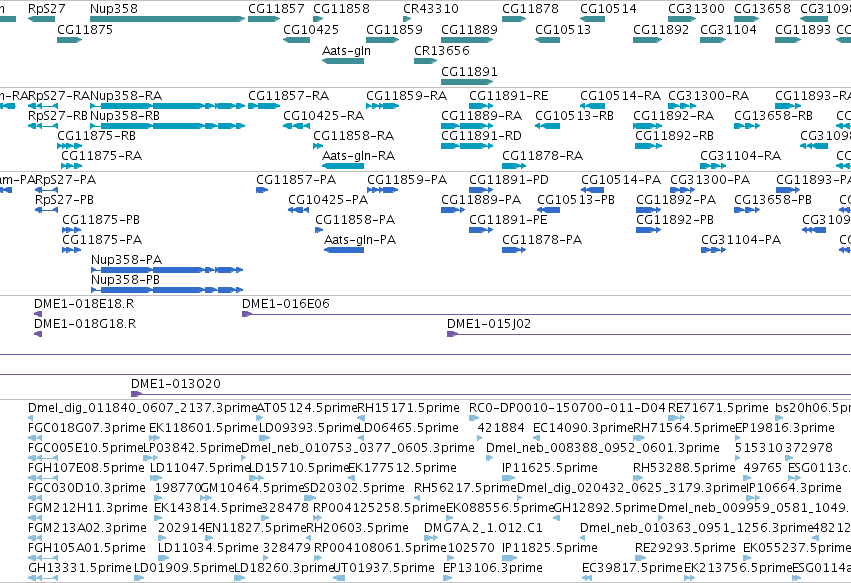Select the CG11878 gene
851x583 pixels.
point(514,19)
